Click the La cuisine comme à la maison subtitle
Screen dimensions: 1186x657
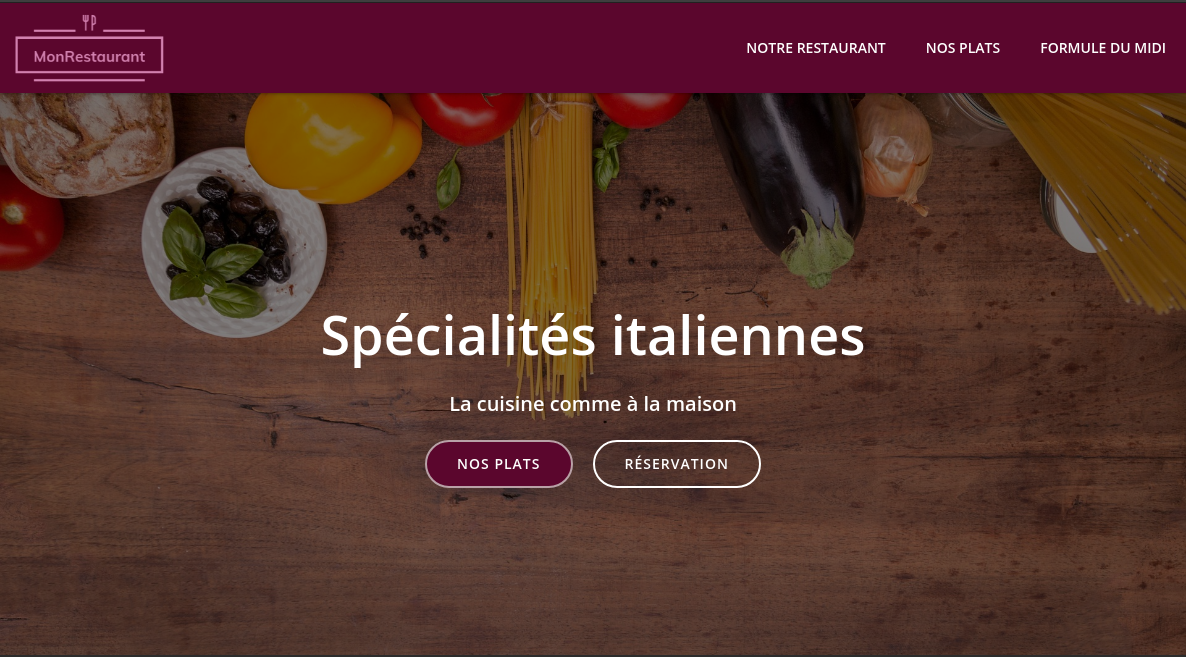point(592,404)
